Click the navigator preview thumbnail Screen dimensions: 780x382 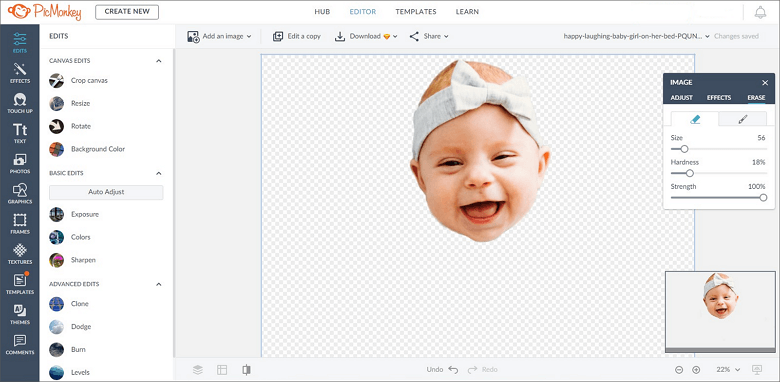coord(720,309)
